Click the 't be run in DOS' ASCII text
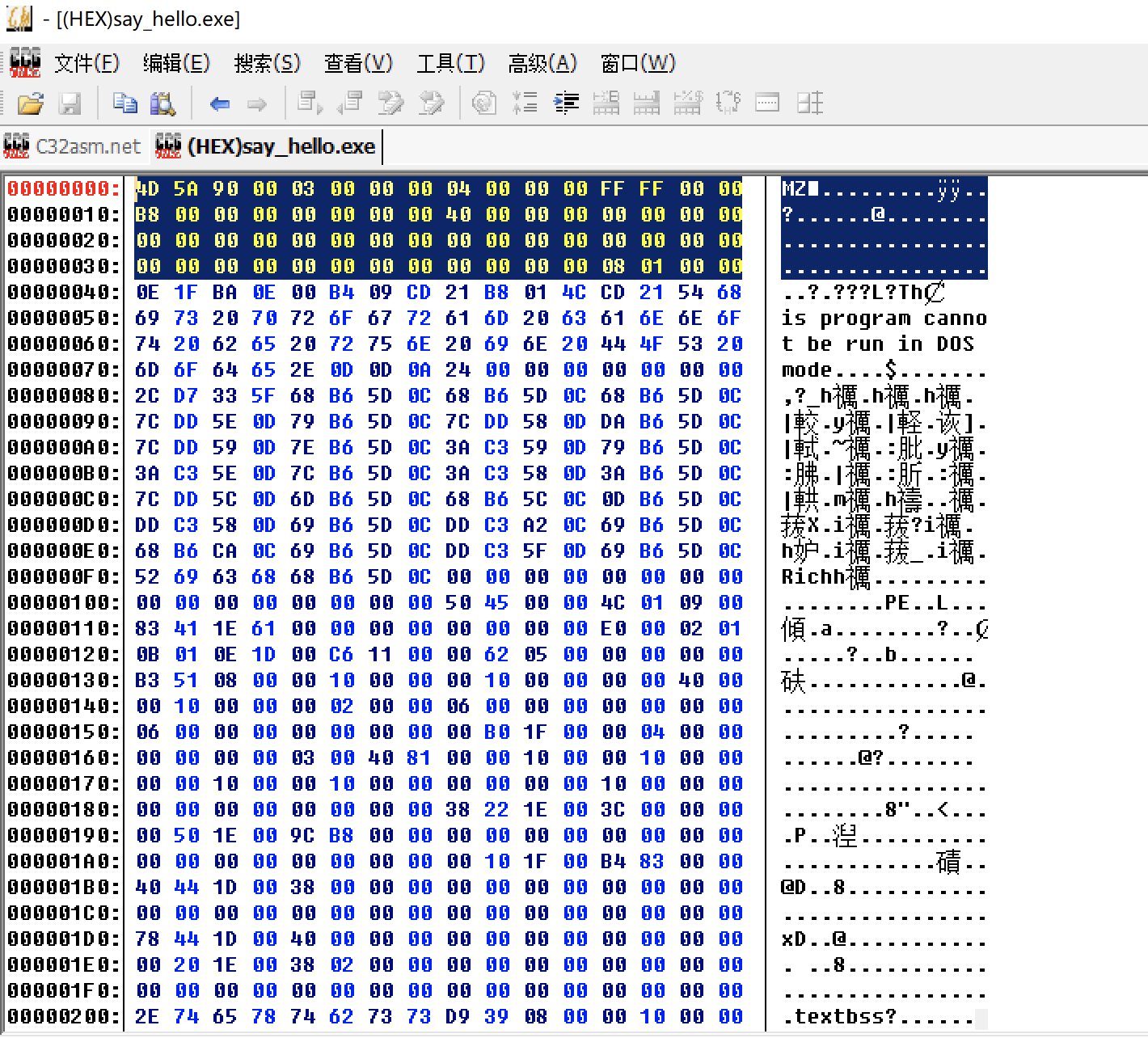 click(878, 344)
